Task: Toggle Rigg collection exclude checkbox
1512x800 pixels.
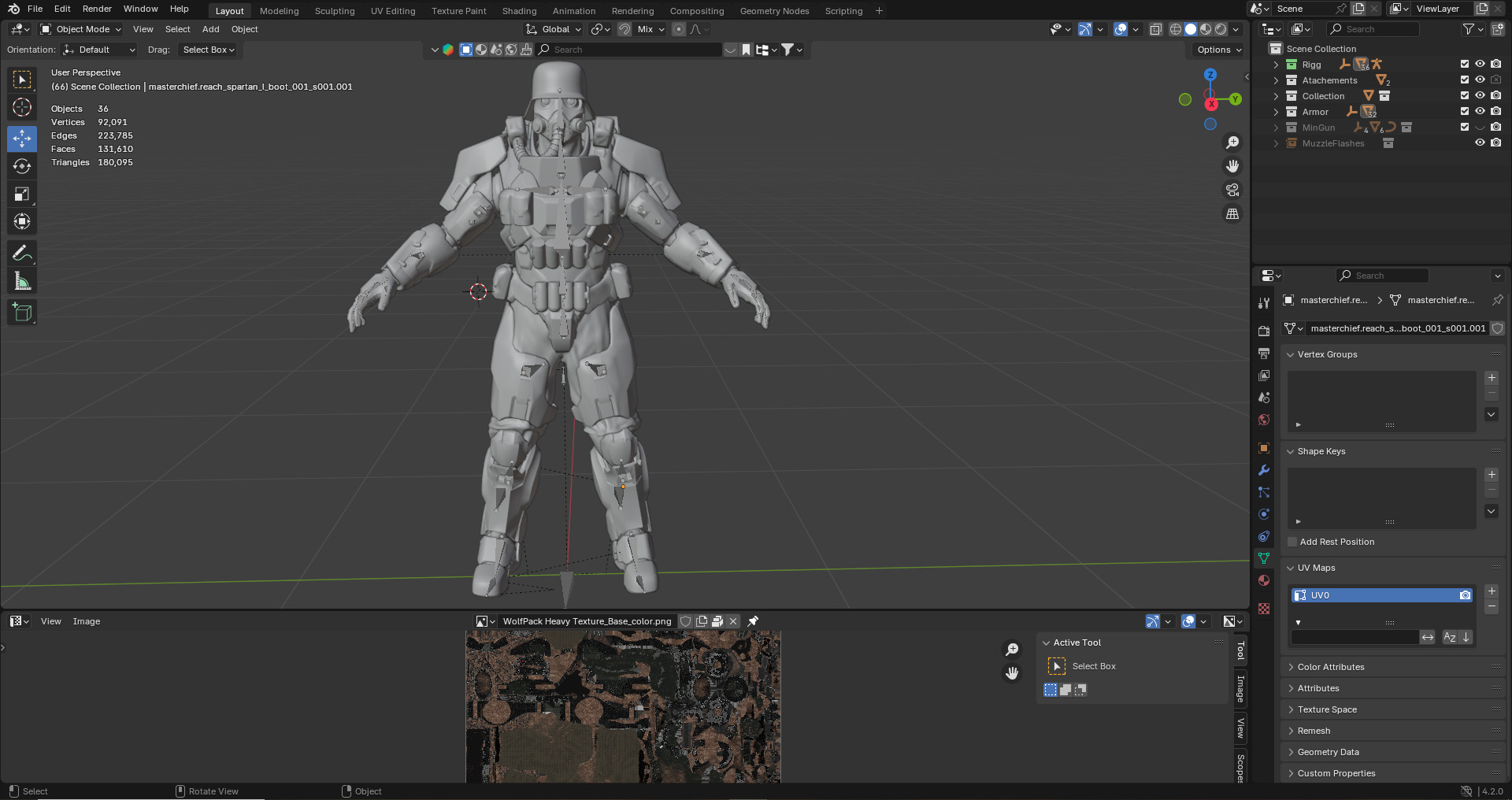Action: click(1465, 65)
